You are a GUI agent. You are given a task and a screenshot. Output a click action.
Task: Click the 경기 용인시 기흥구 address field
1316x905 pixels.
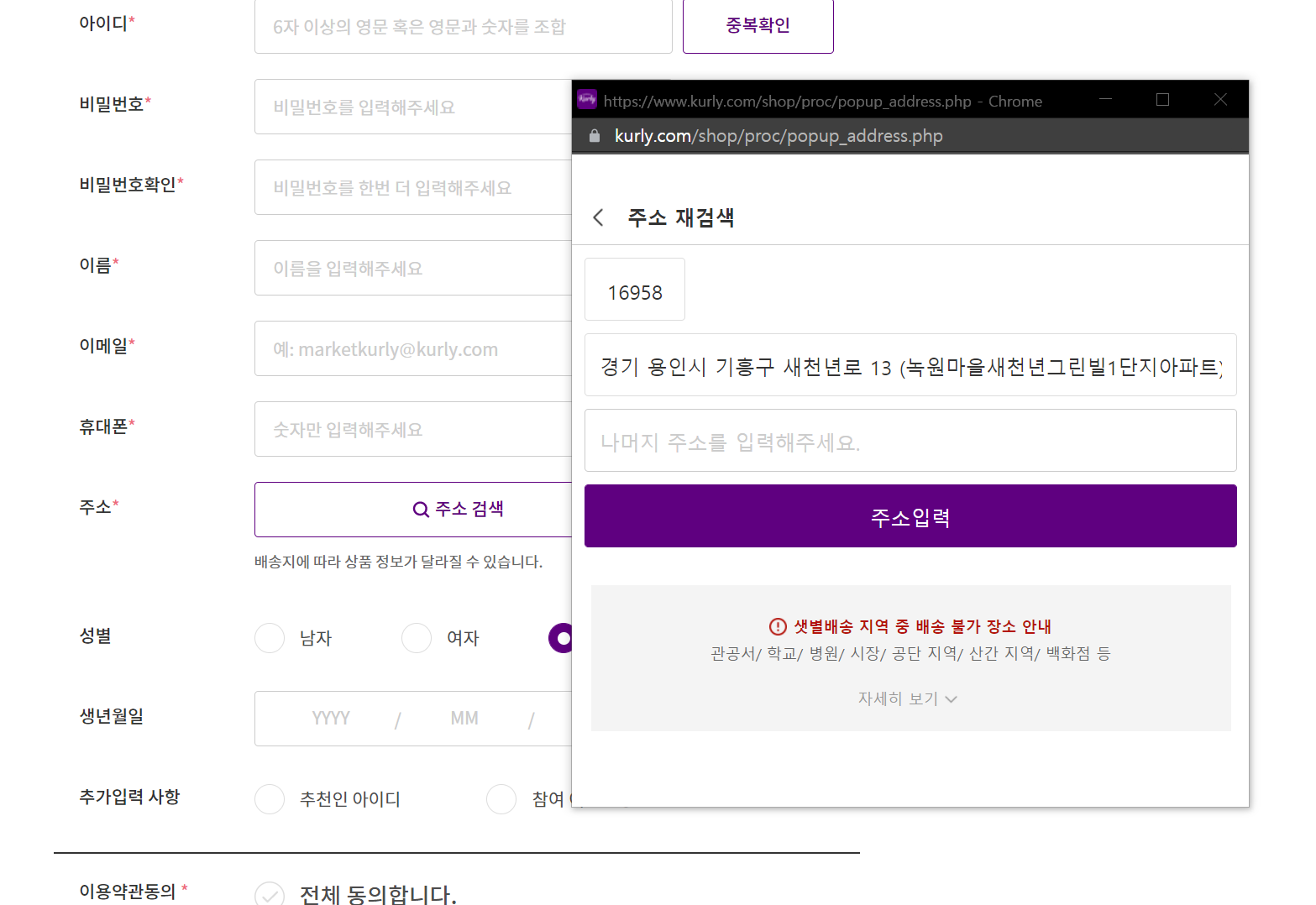tap(910, 365)
